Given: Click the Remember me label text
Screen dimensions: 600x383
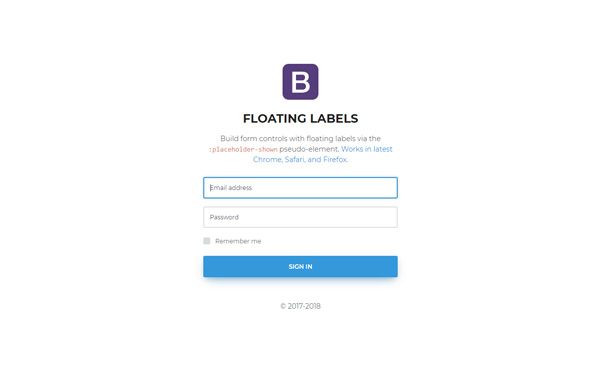Looking at the screenshot, I should [238, 241].
